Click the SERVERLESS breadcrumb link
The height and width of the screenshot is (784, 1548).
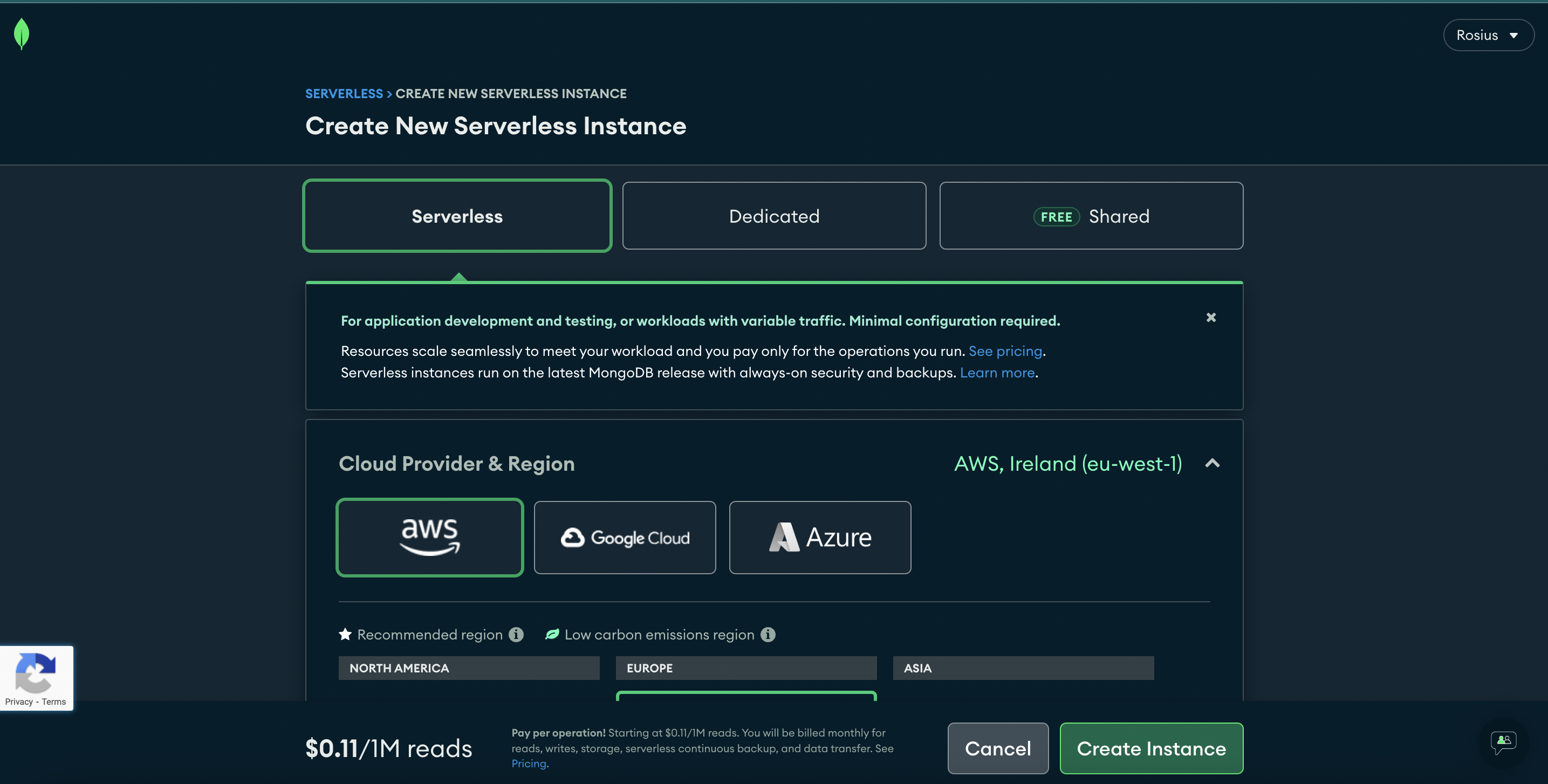click(x=344, y=94)
